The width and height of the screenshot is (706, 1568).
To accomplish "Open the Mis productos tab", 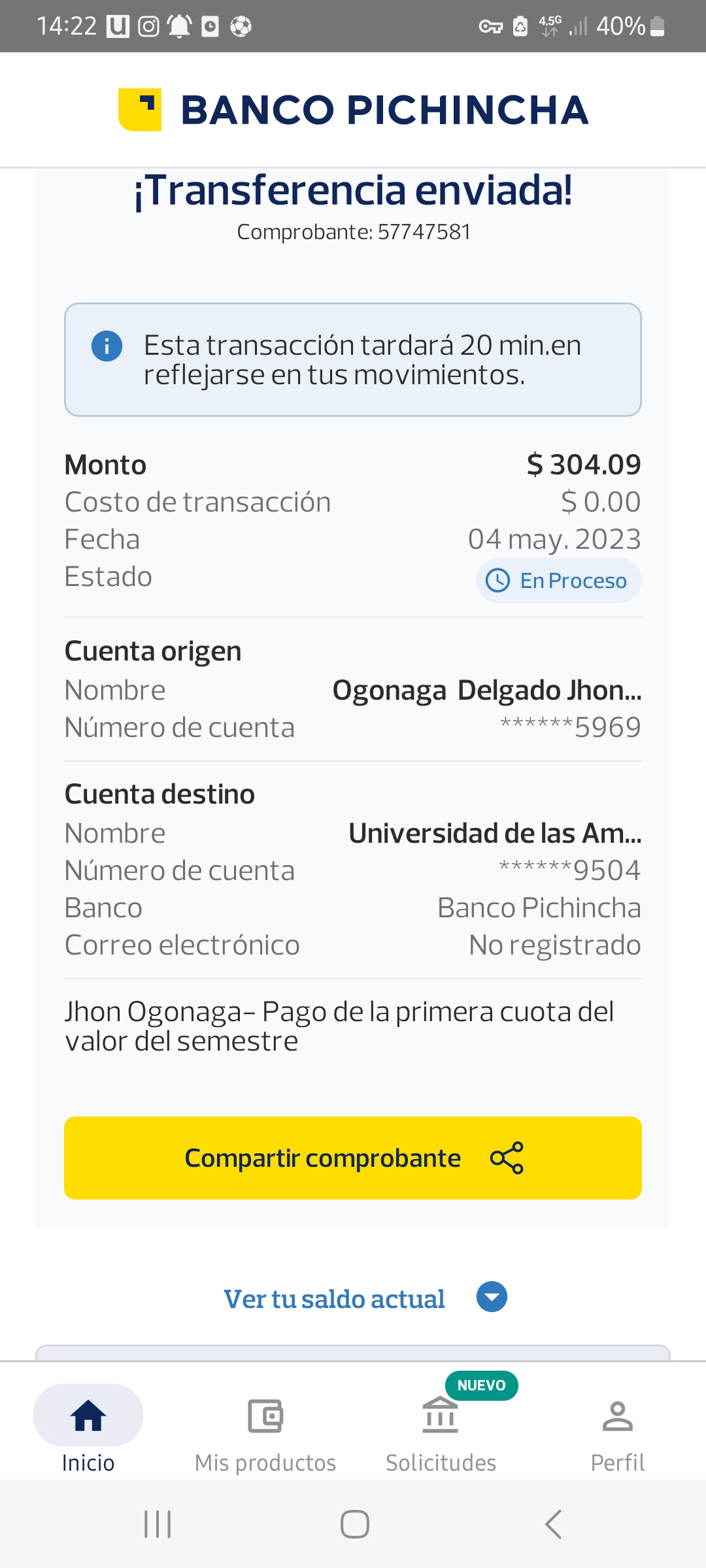I will click(265, 1462).
